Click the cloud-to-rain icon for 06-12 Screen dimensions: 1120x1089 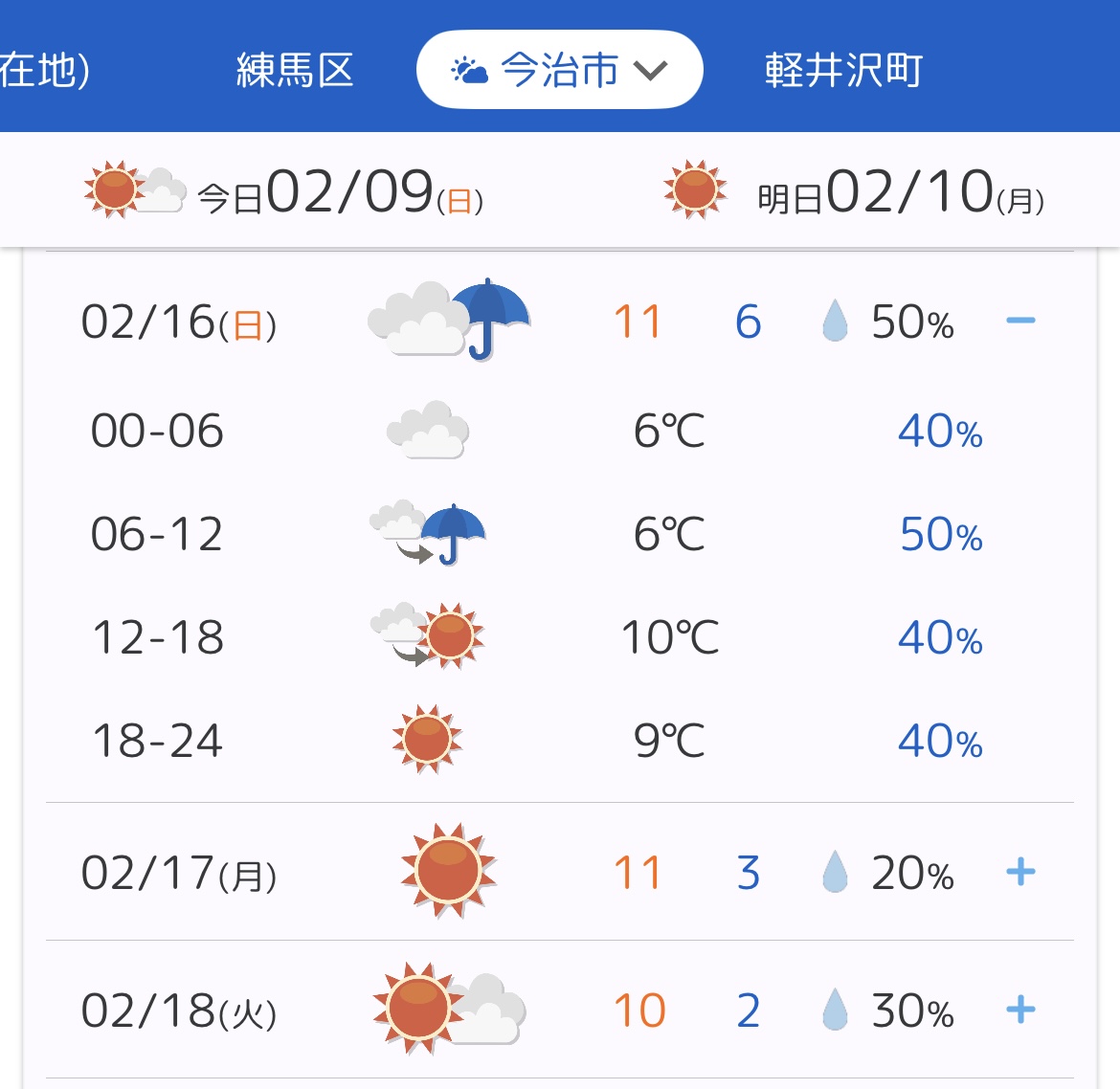[427, 533]
